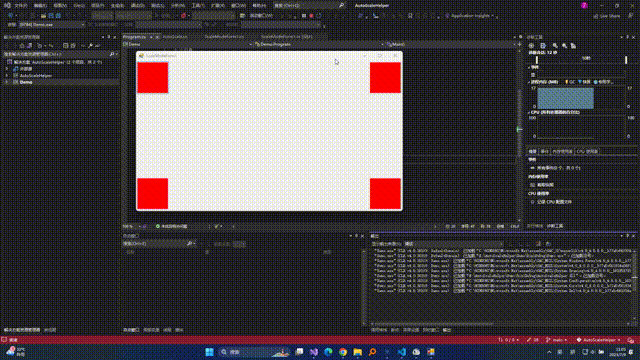Open the process Demo.exe dropdown
Viewport: 640px width, 360px height.
[x=52, y=24]
